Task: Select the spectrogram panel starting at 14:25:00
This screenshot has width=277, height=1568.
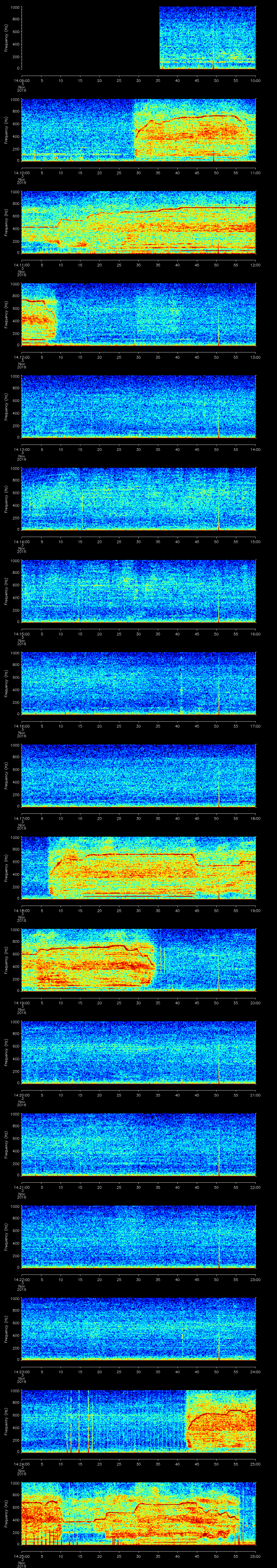Action: (x=139, y=1513)
